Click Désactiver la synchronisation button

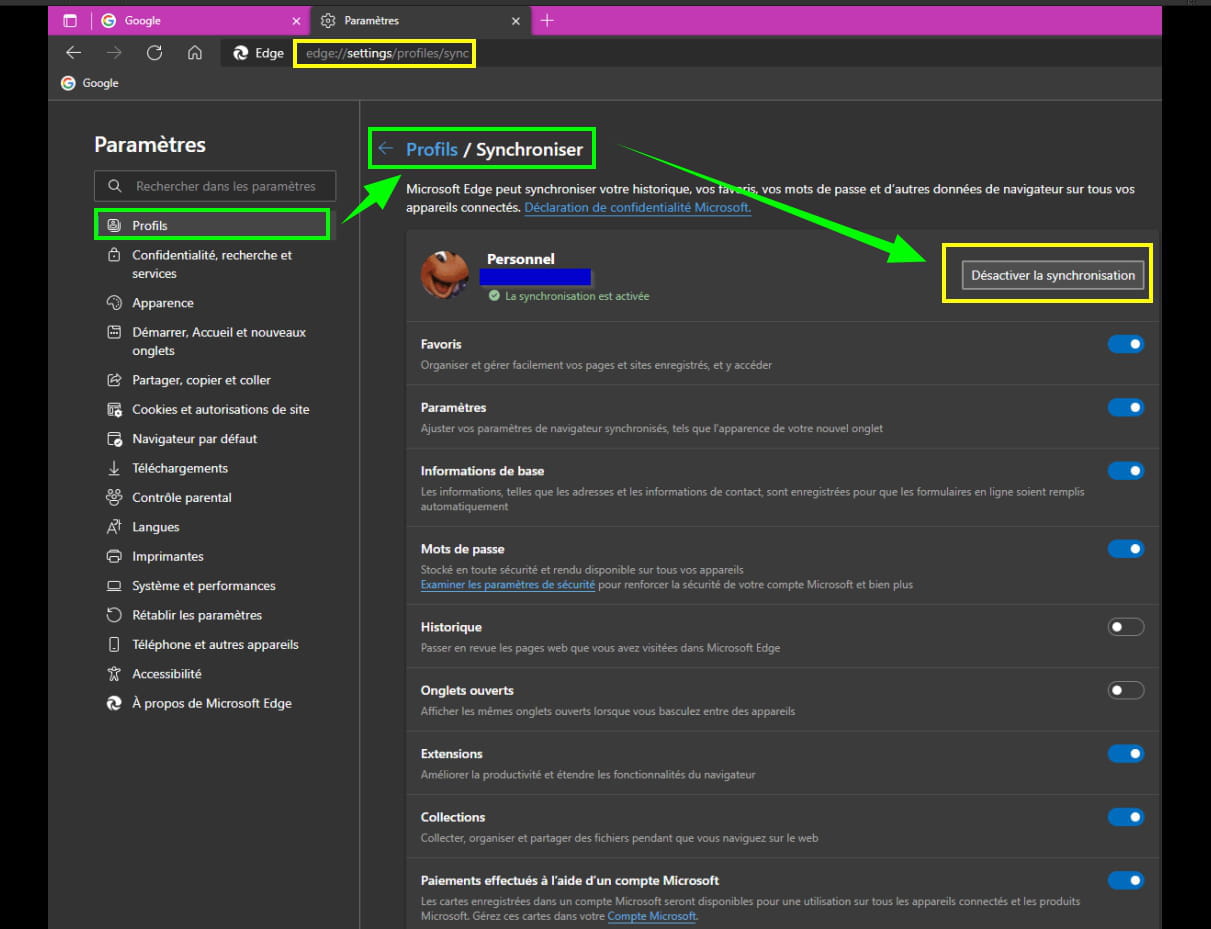1053,275
